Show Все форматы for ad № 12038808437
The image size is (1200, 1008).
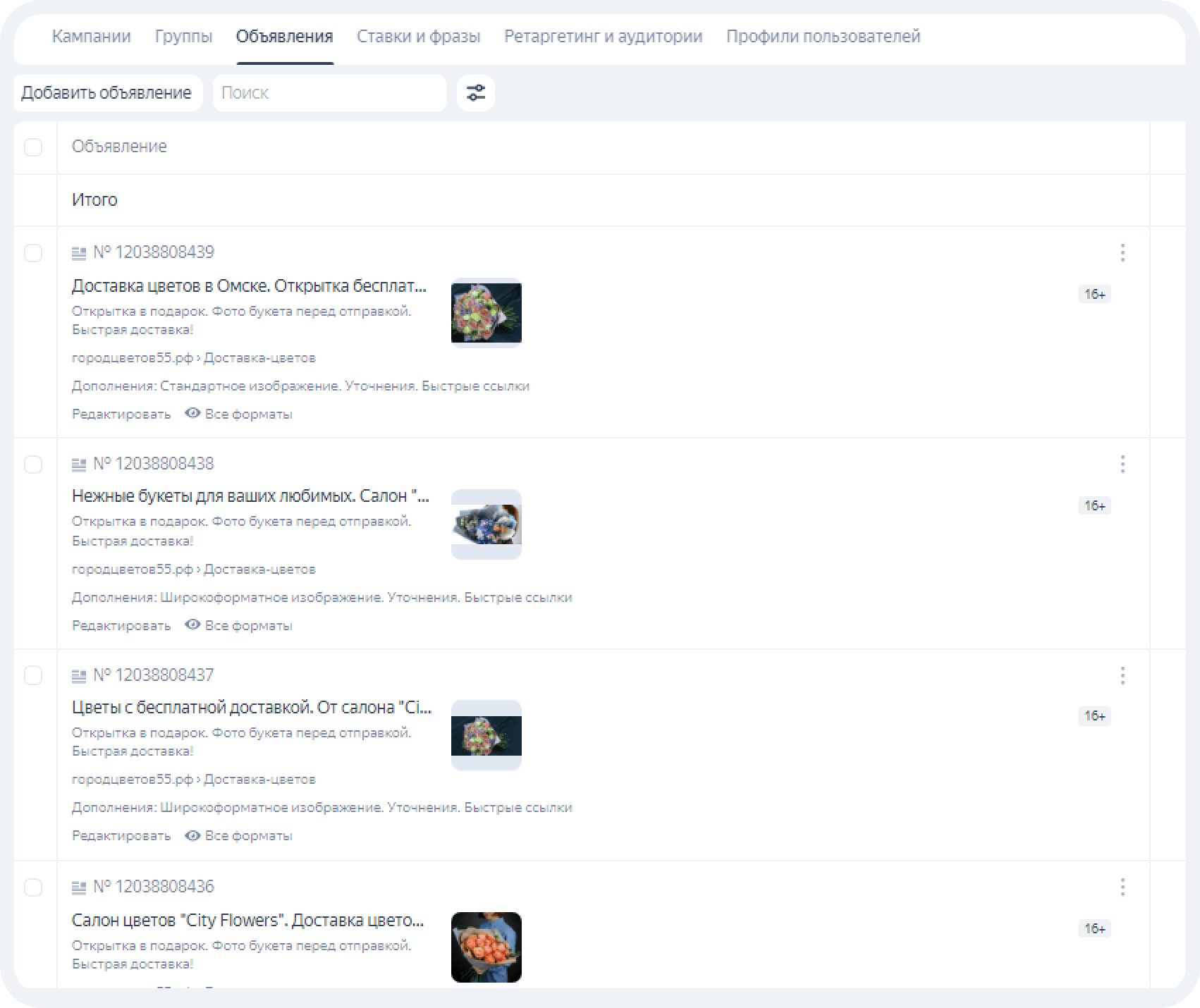click(239, 835)
